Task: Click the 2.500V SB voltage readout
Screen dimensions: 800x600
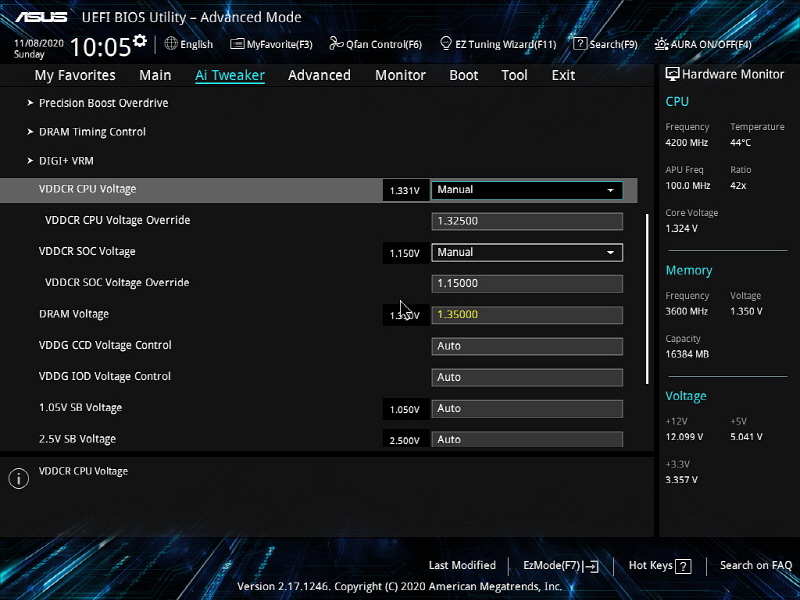Action: click(x=405, y=440)
